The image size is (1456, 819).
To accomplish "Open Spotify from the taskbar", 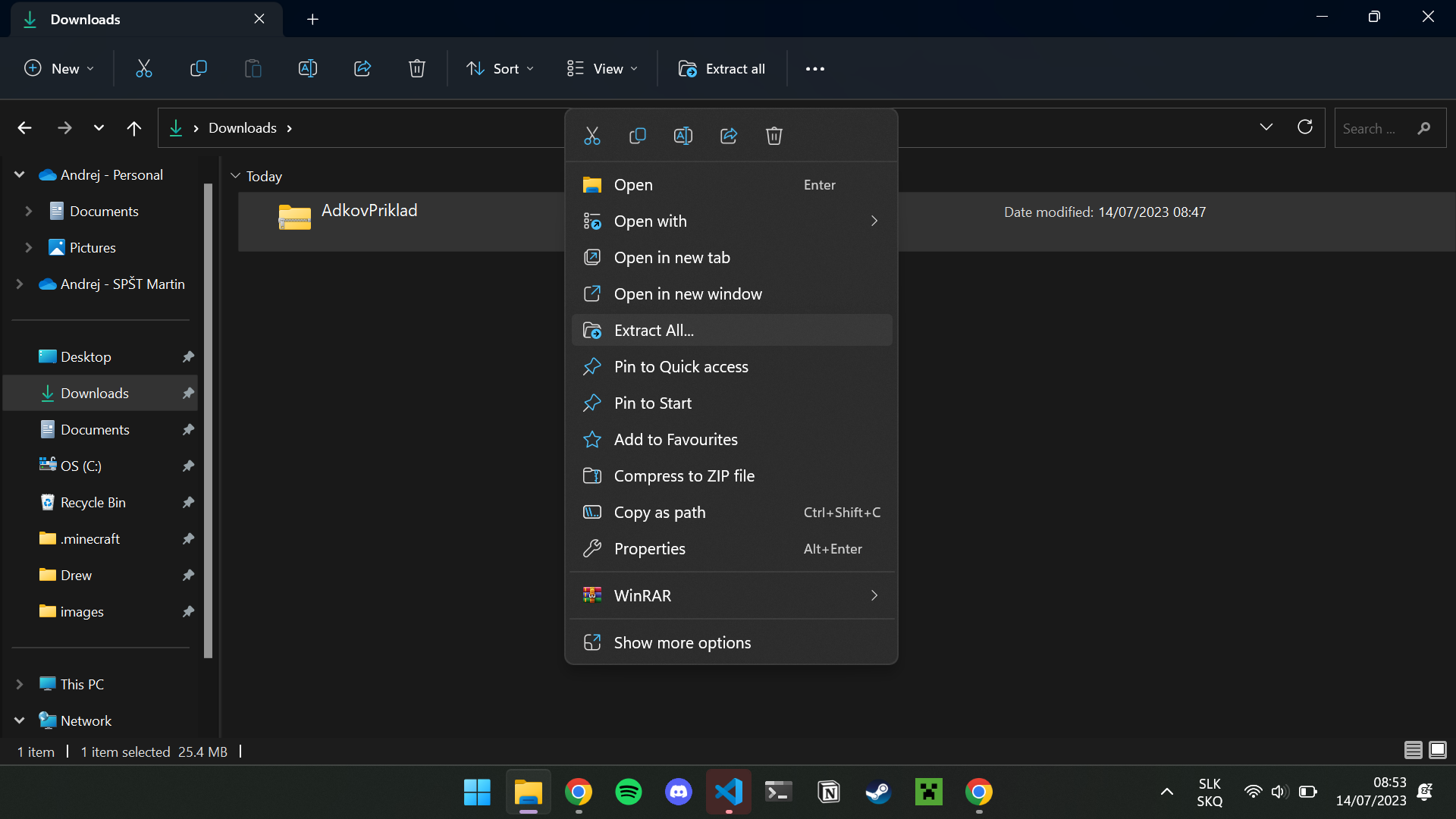I will coord(628,792).
